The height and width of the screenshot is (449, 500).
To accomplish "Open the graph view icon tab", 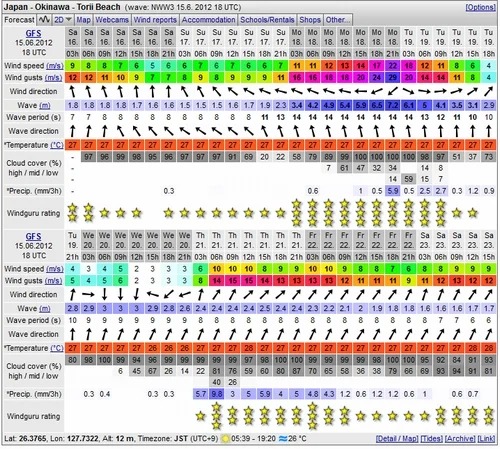I will [x=44, y=20].
